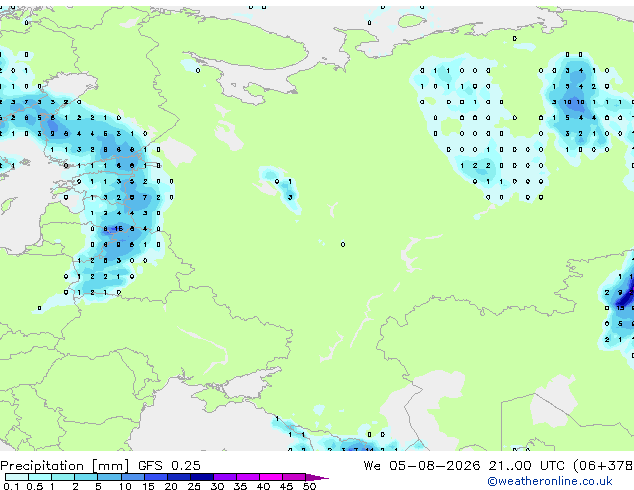
Task: Click the legend label '35'
Action: point(240,486)
